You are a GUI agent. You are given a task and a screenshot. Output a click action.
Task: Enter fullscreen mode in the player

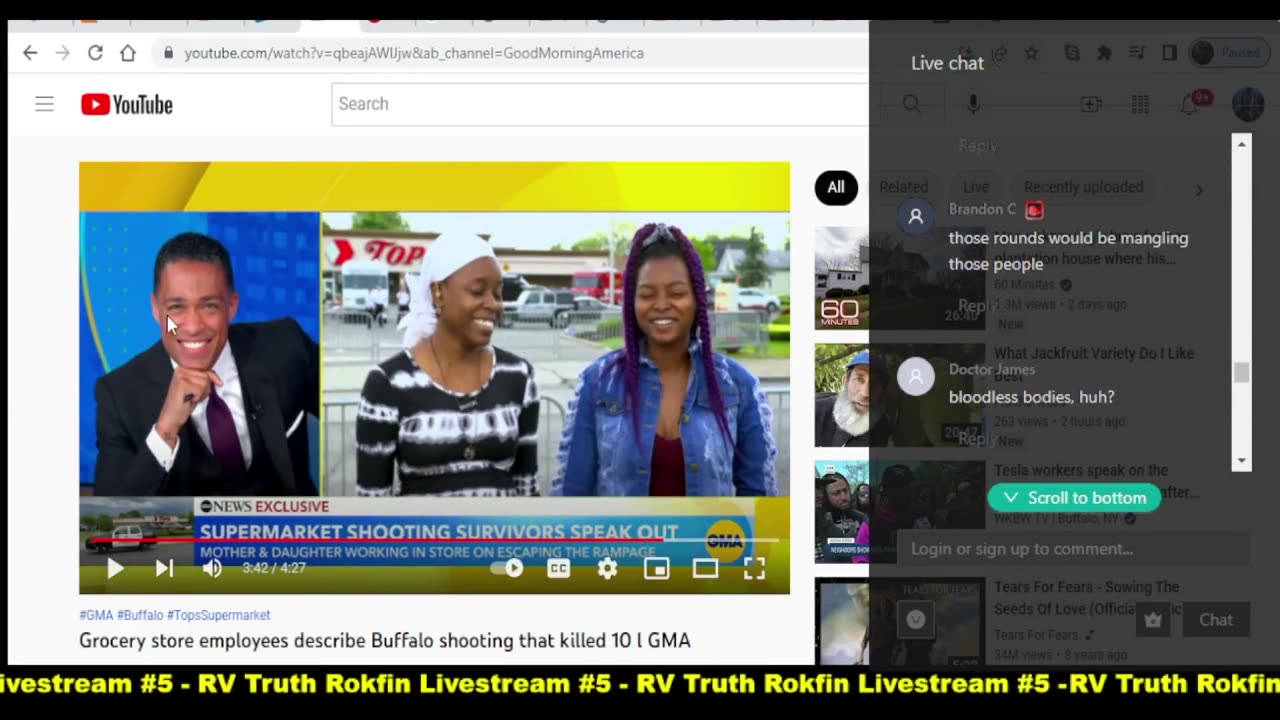coord(754,568)
